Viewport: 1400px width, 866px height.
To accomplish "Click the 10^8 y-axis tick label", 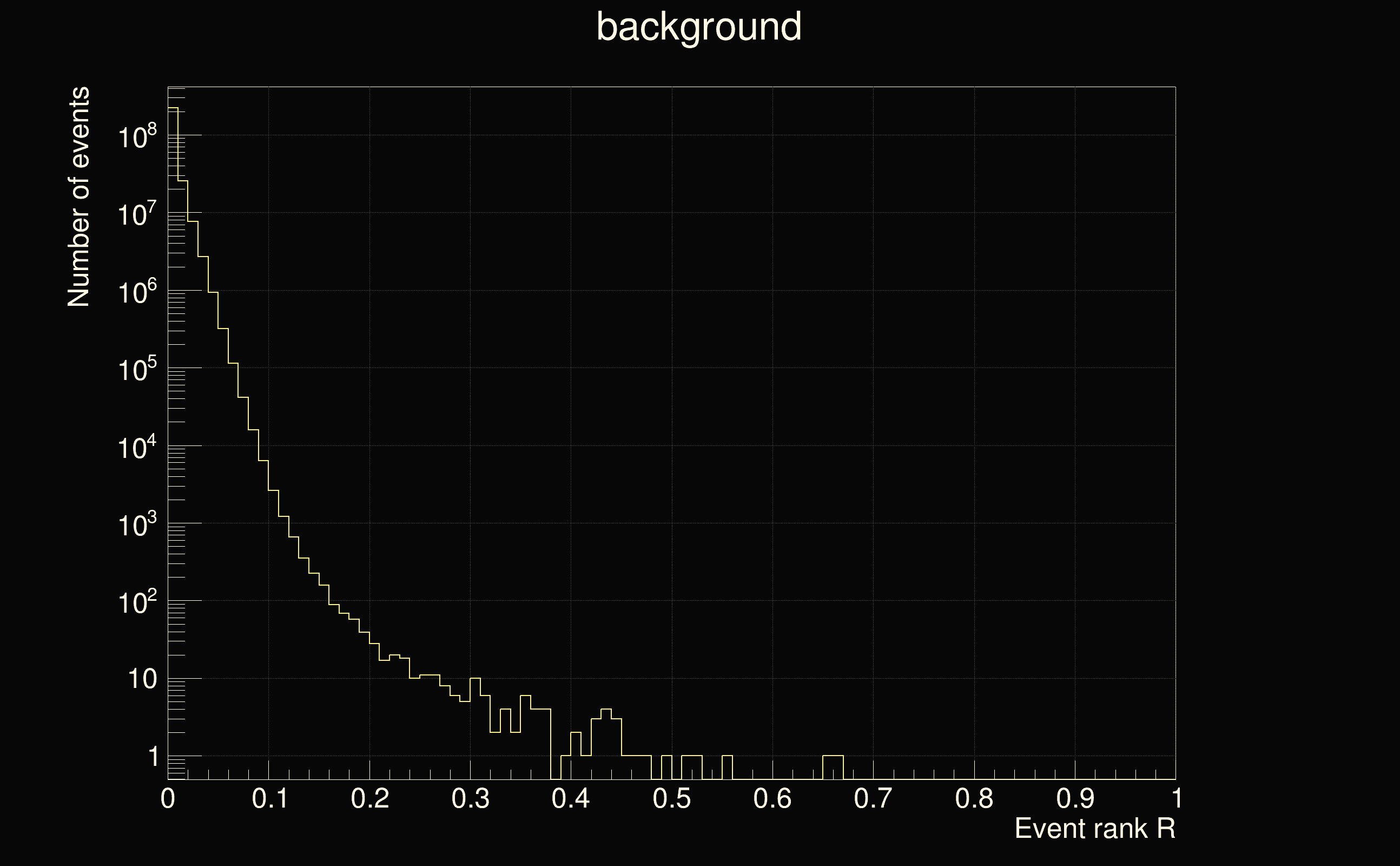I will [x=137, y=137].
